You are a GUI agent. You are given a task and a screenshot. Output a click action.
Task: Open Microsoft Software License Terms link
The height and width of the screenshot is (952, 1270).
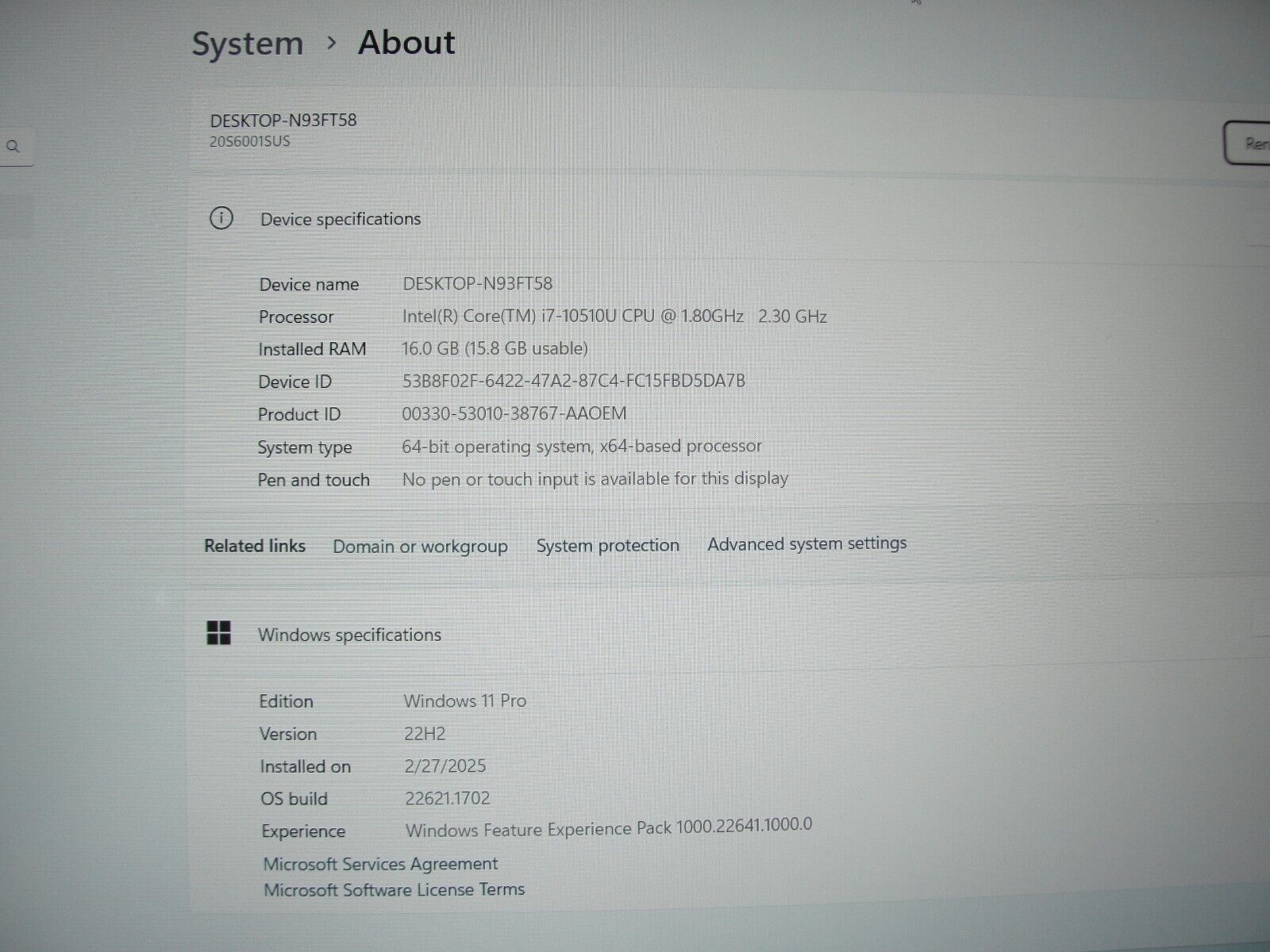coord(394,890)
